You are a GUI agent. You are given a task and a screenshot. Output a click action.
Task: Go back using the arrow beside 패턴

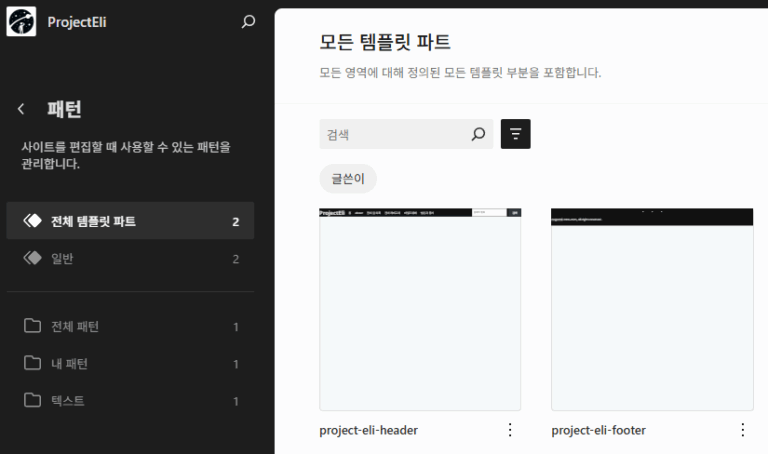21,109
